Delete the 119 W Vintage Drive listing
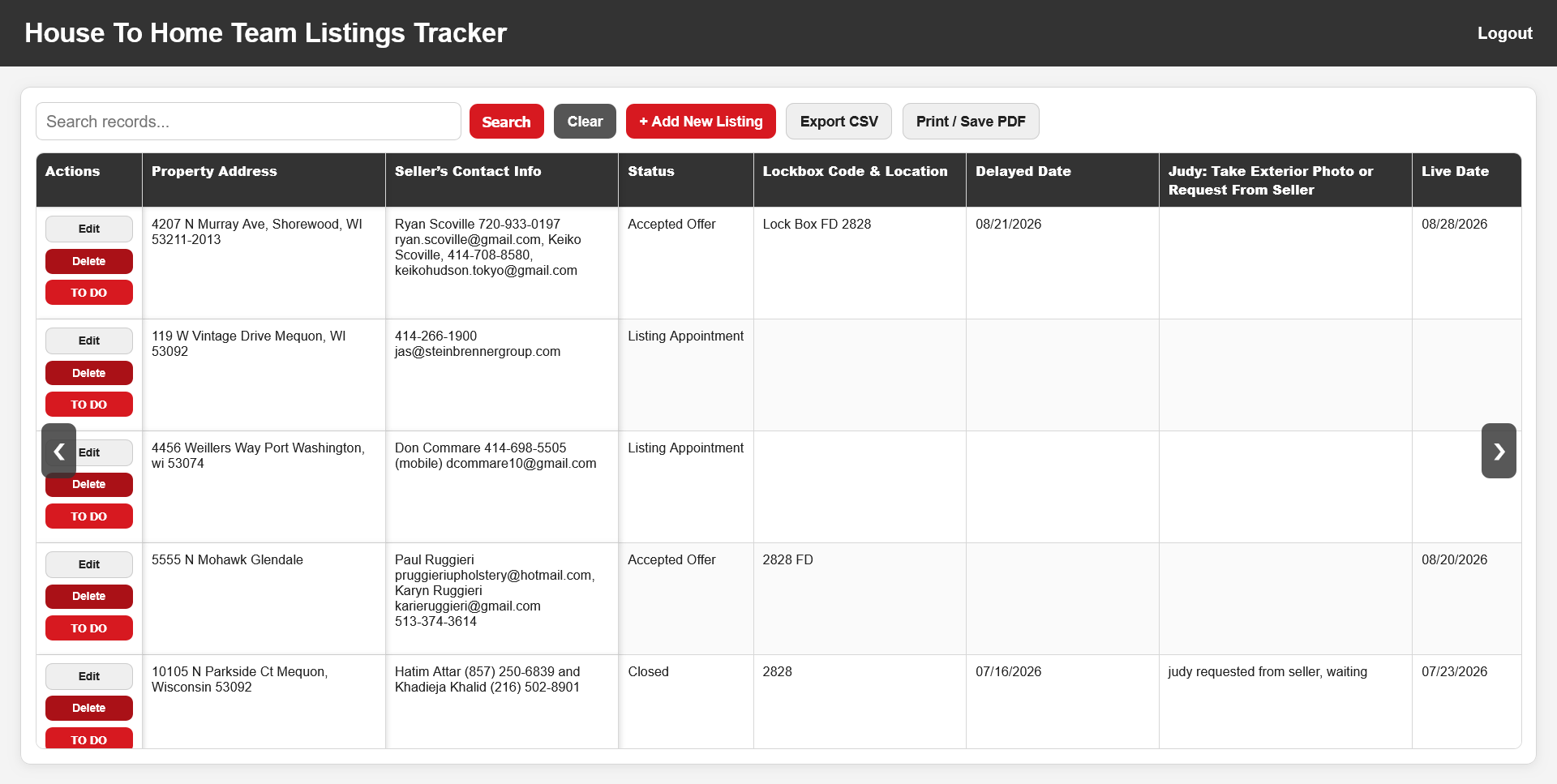 (x=89, y=373)
